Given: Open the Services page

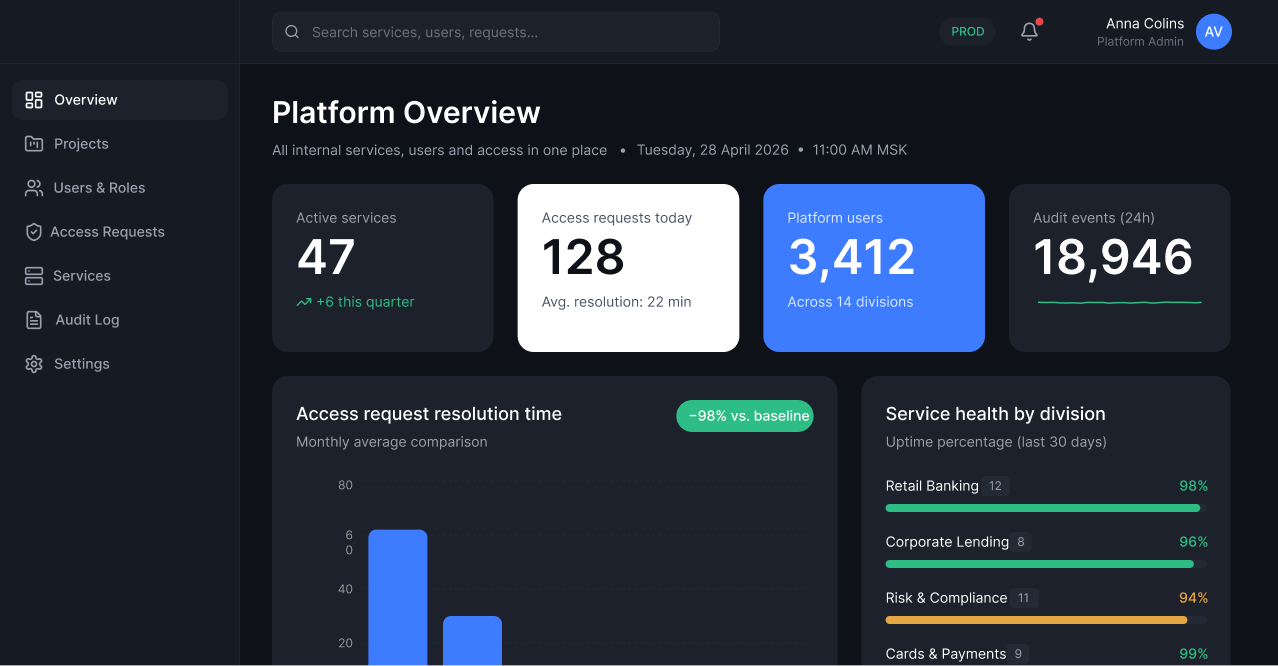Looking at the screenshot, I should (x=120, y=276).
